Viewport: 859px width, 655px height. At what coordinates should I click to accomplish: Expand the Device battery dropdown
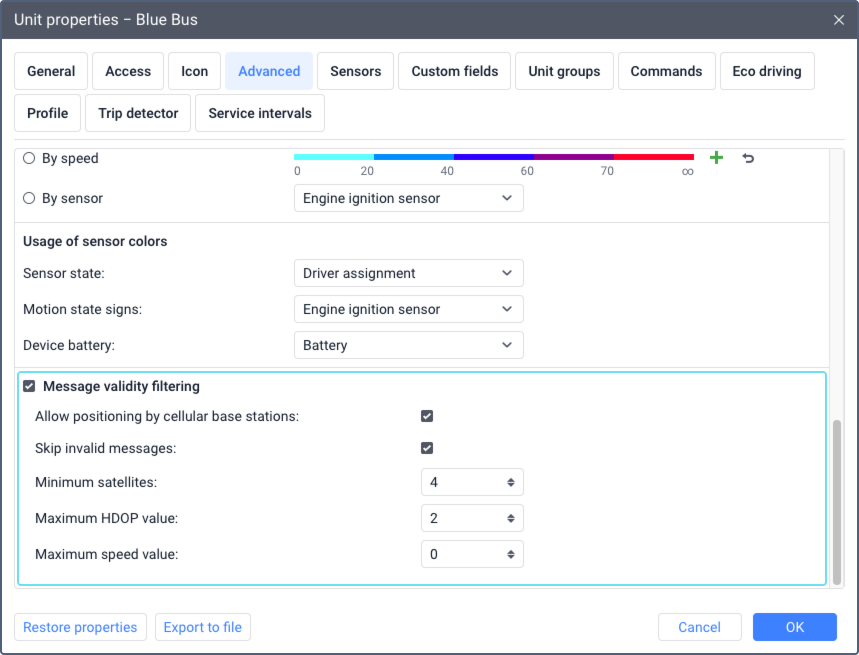[409, 346]
